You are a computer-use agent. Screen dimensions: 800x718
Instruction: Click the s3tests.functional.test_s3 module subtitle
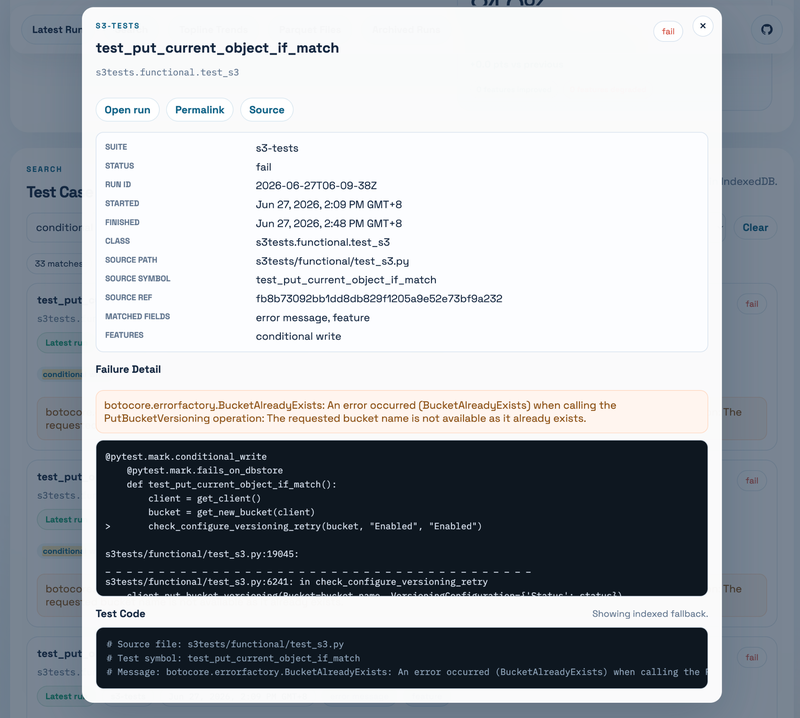point(167,72)
